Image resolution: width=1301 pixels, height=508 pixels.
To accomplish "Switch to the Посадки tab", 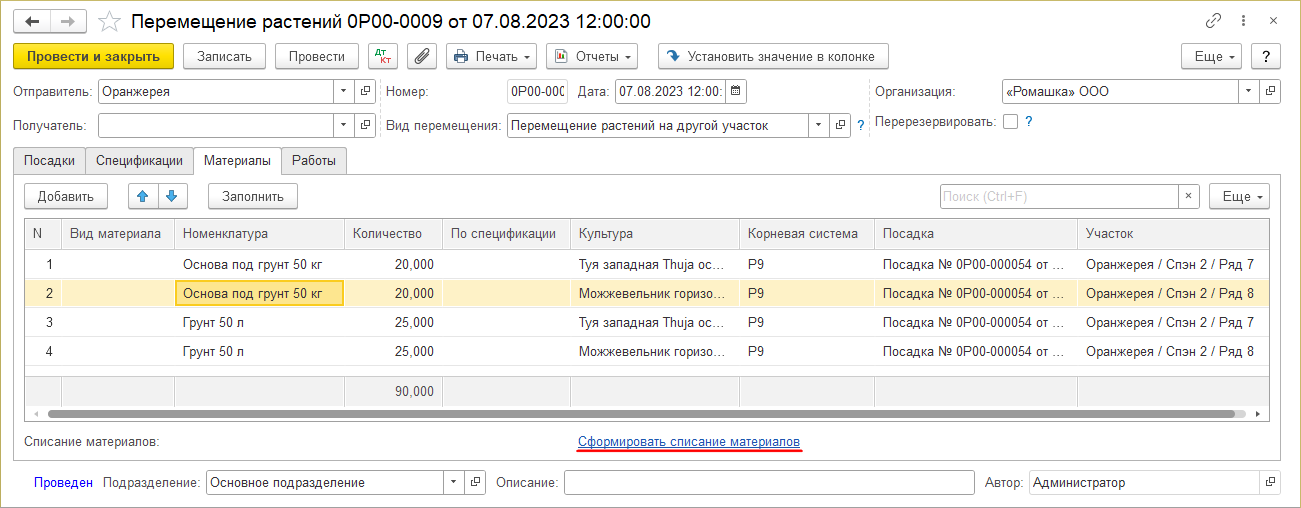I will tap(49, 160).
